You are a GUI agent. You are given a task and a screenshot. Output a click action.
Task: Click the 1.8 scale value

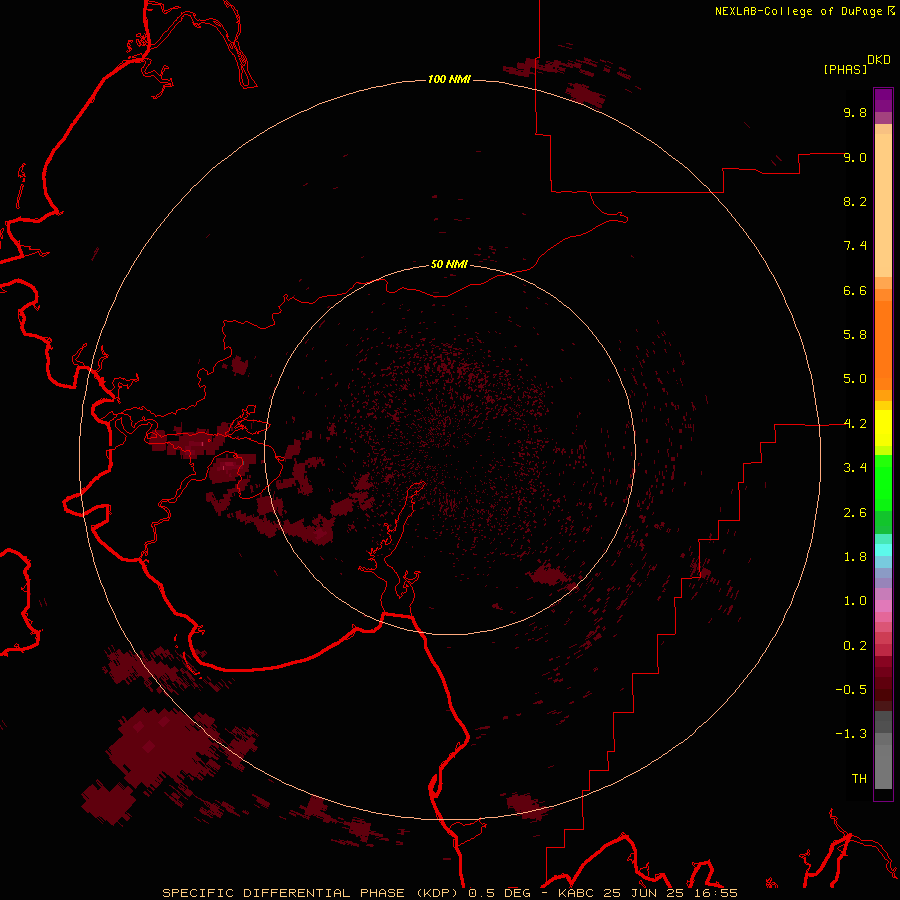tap(855, 557)
